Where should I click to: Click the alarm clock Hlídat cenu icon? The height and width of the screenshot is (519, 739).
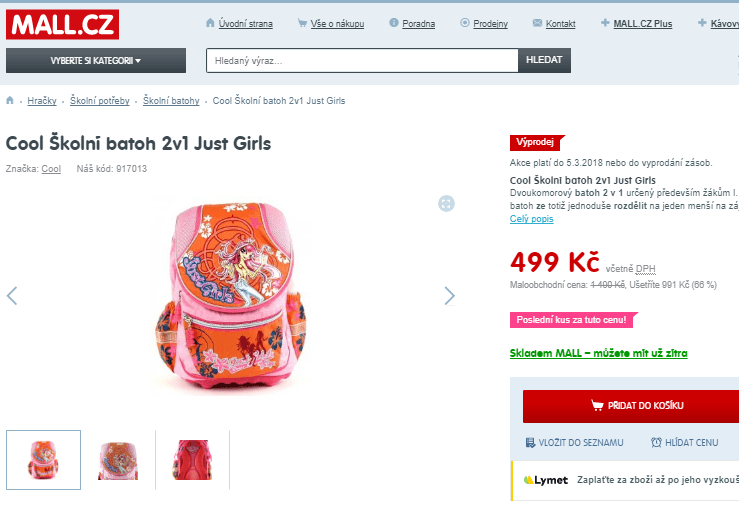click(656, 442)
